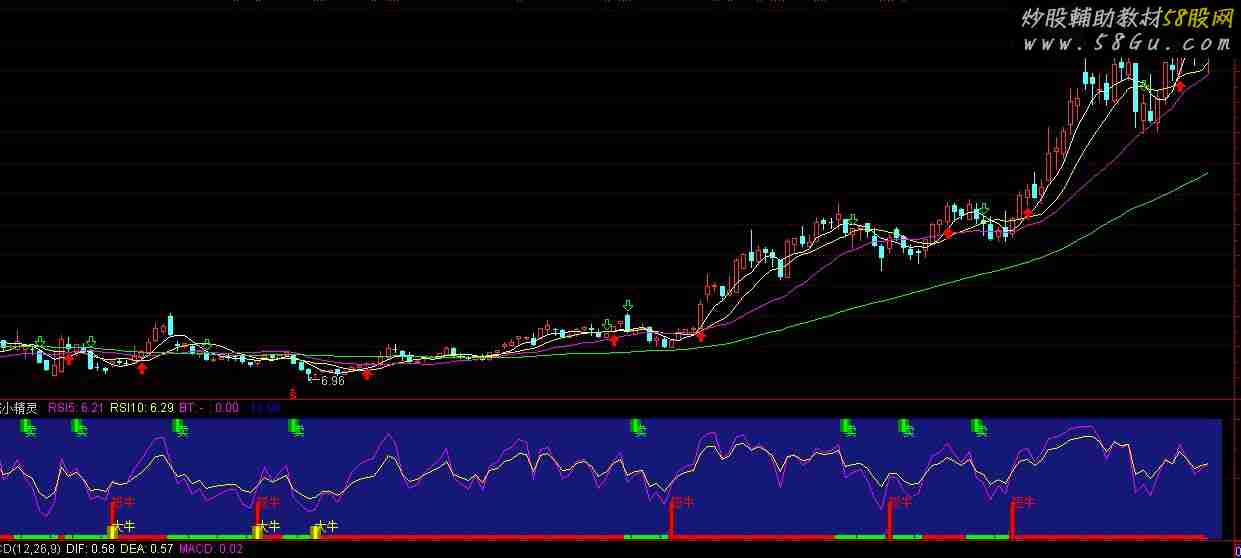Image resolution: width=1241 pixels, height=558 pixels.
Task: Click the www.58Gu.com watermark link
Action: coord(1126,43)
